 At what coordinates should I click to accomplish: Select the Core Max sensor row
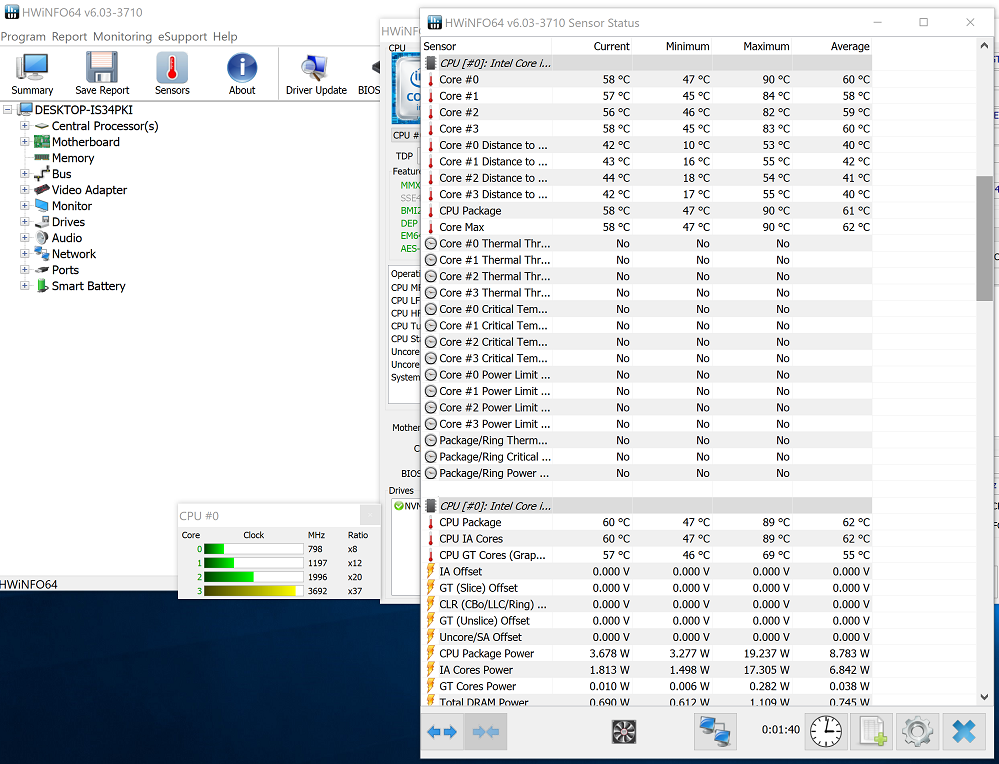click(x=647, y=227)
